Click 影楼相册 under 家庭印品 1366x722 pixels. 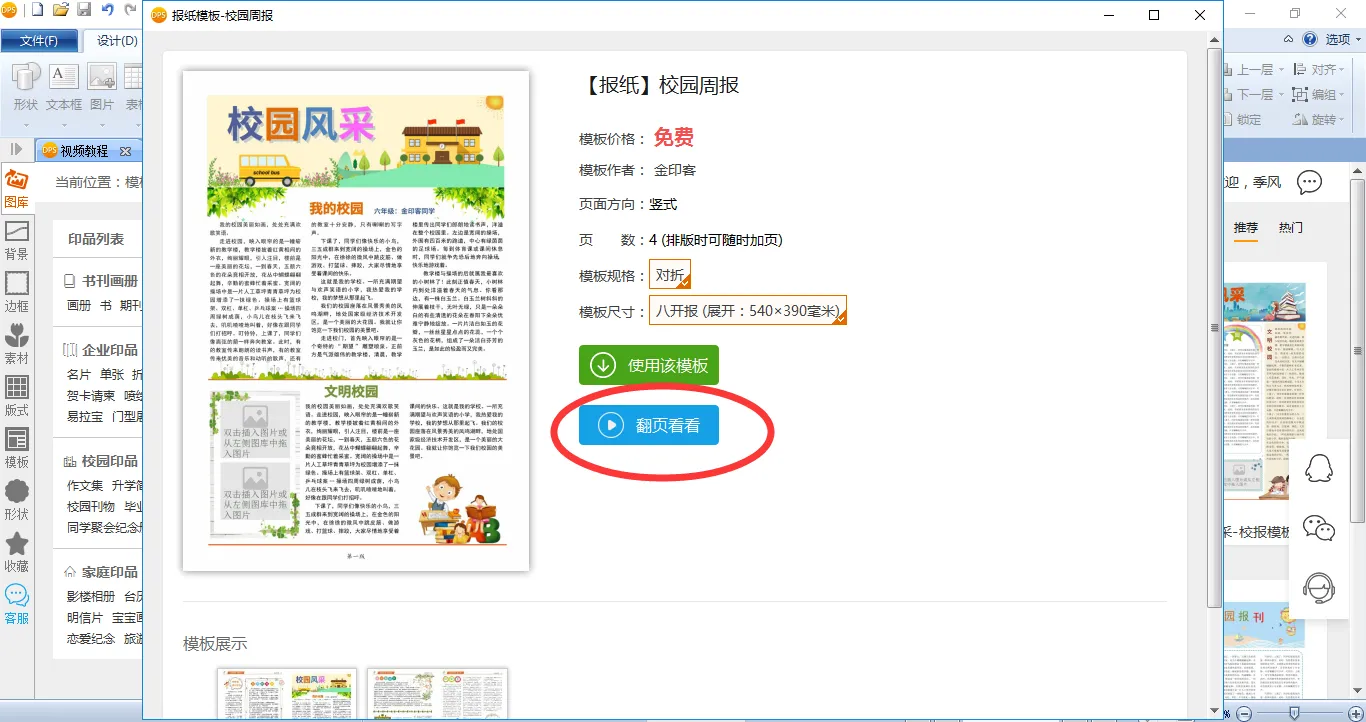[x=91, y=596]
